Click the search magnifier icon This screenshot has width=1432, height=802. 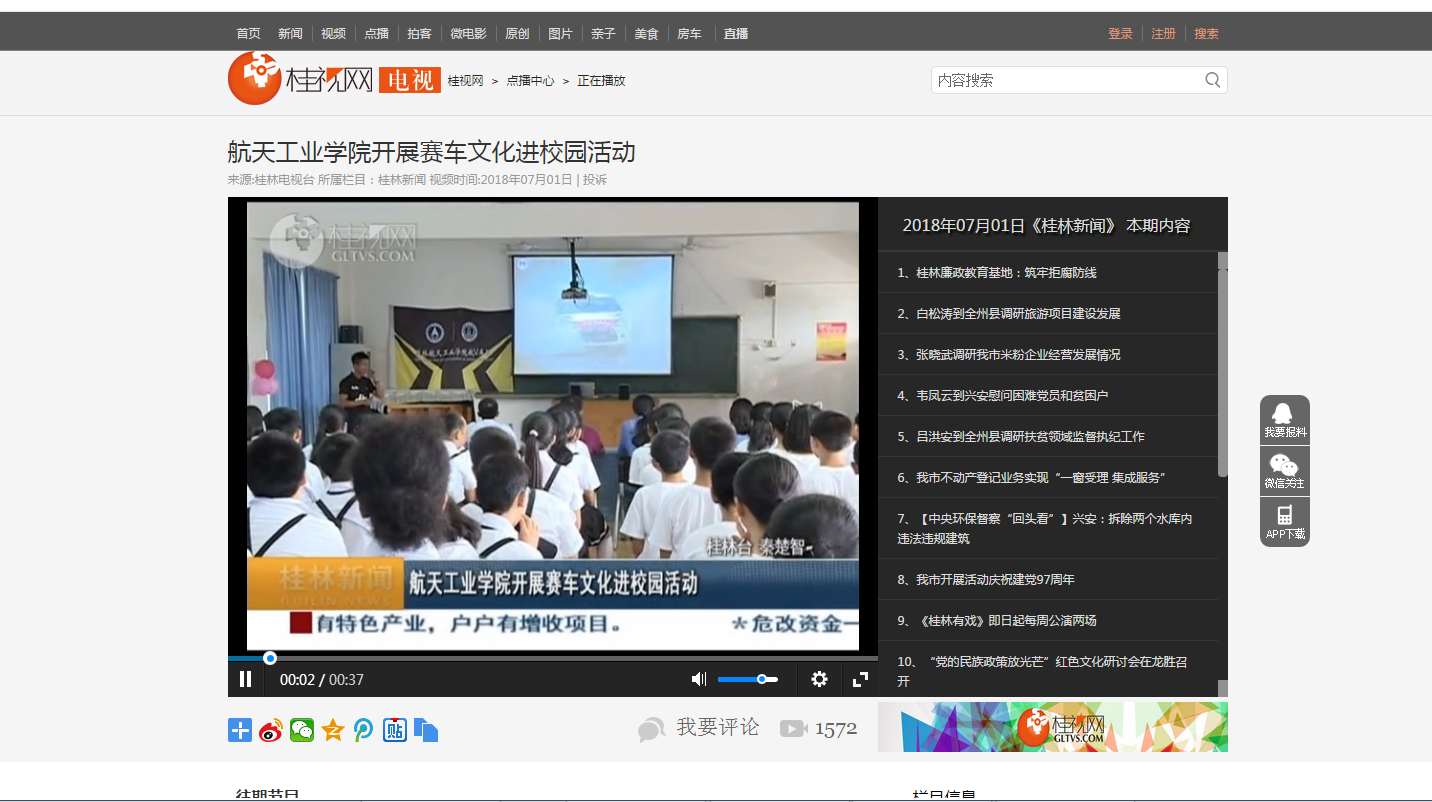coord(1212,80)
